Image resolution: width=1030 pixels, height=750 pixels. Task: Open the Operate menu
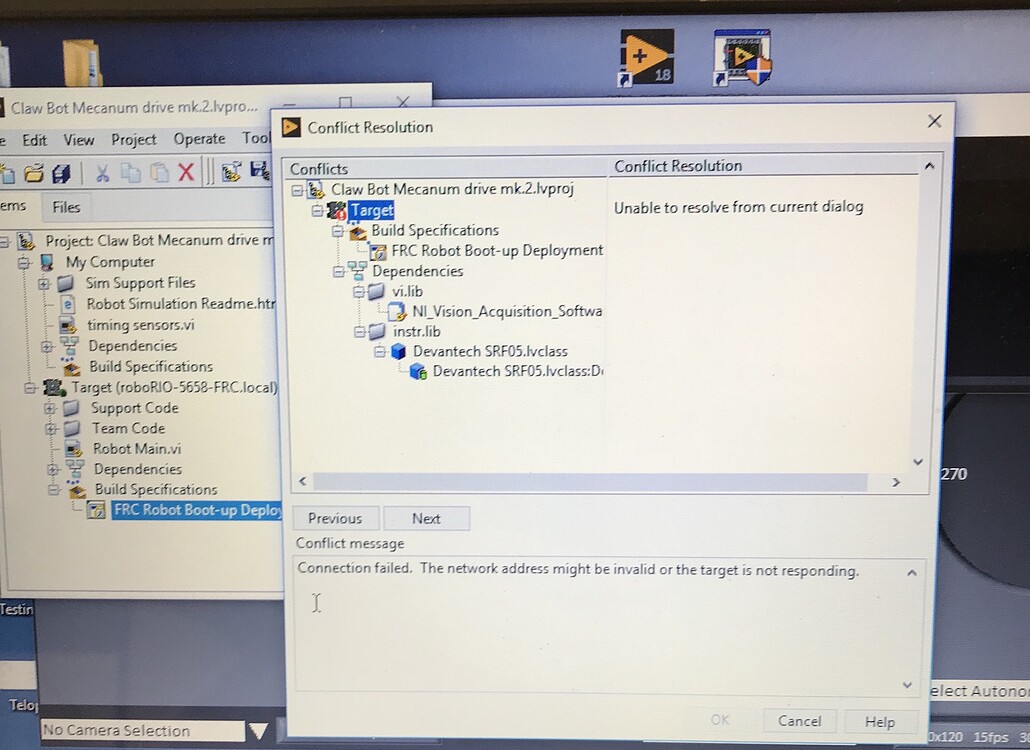click(x=199, y=139)
